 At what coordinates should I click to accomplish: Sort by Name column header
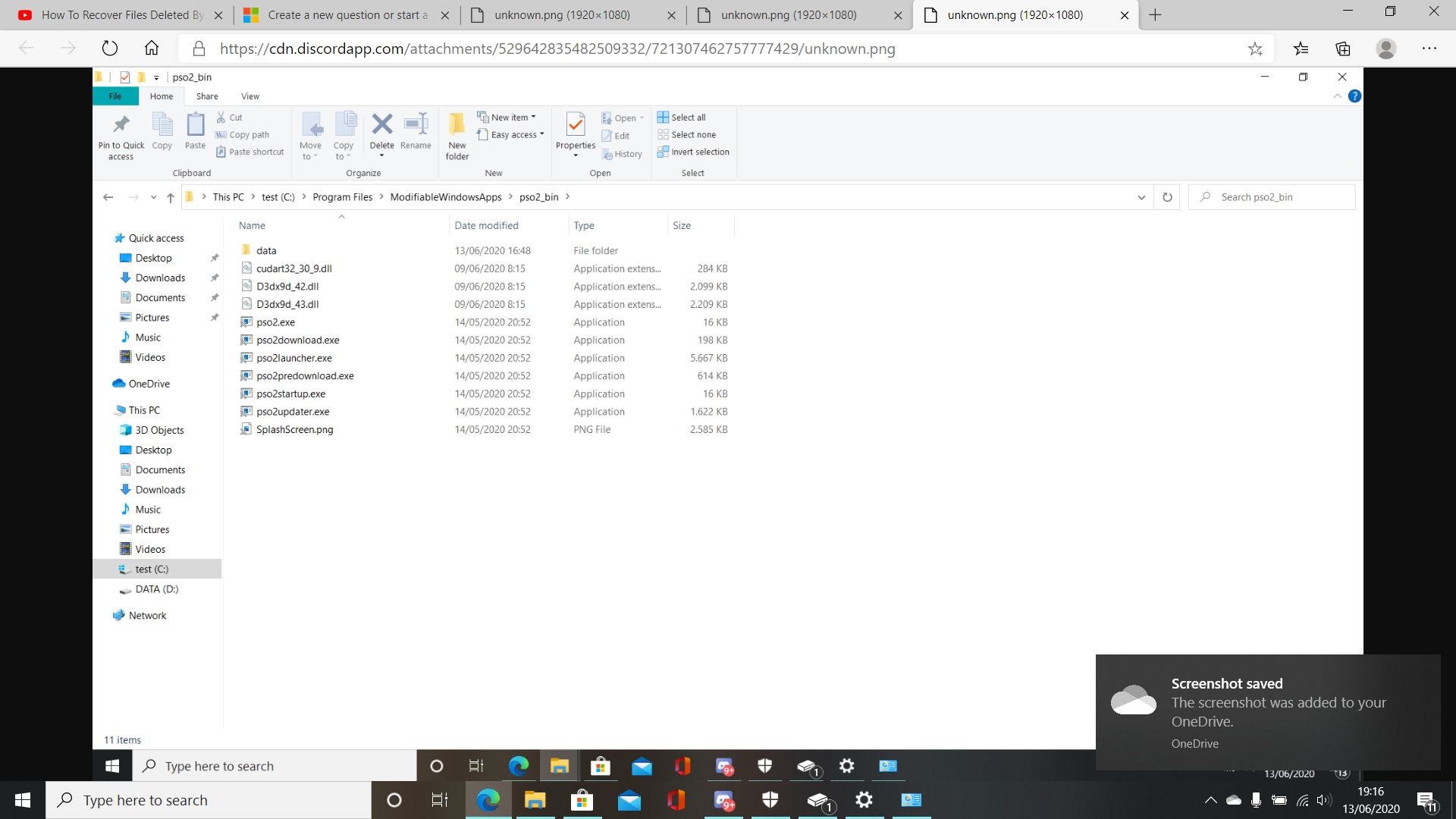[x=341, y=226]
